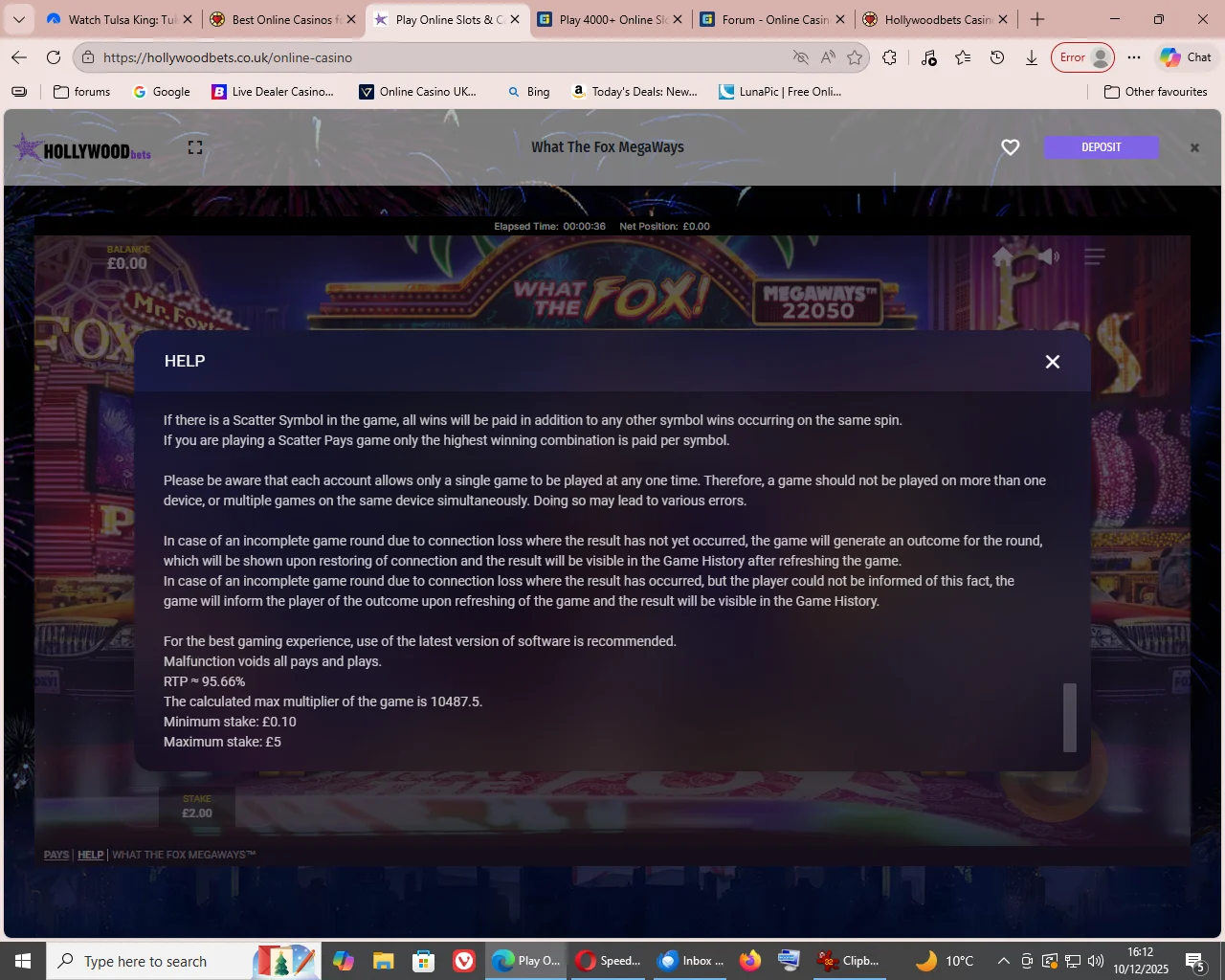Close the Forum - Online Casino tab

[x=841, y=19]
